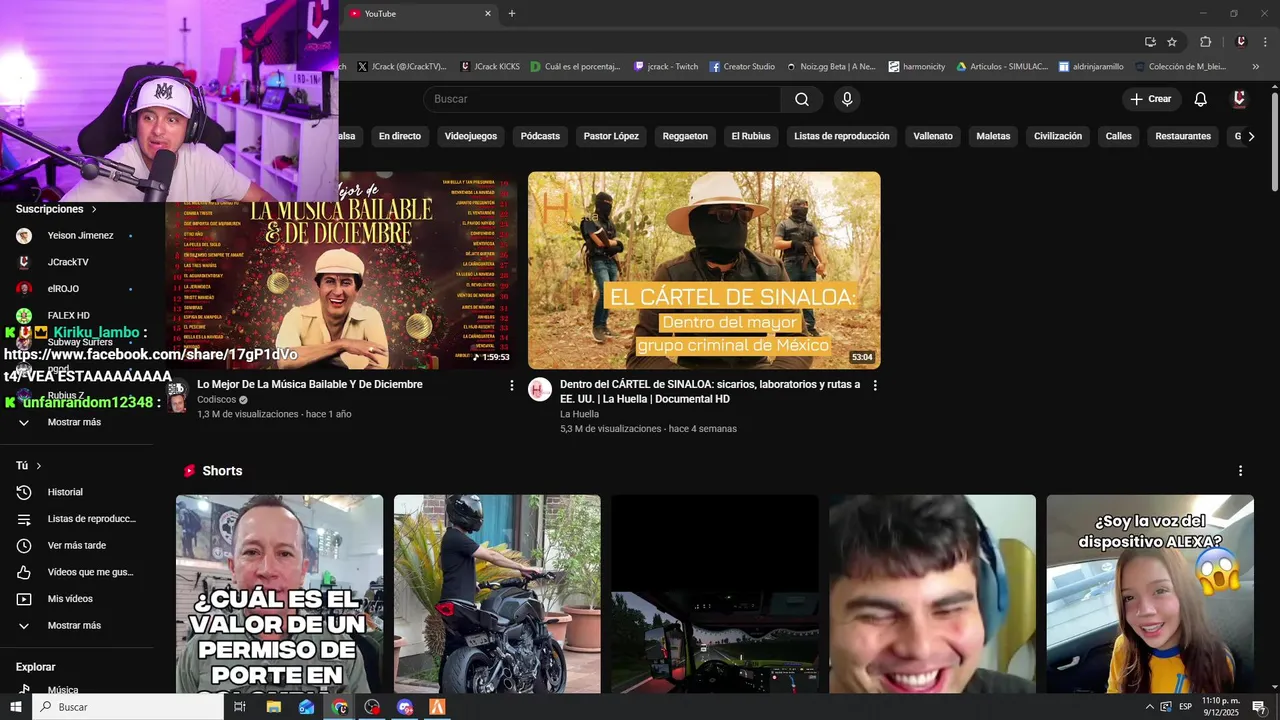The width and height of the screenshot is (1280, 720).
Task: Select the Maletas filter chip
Action: (993, 136)
